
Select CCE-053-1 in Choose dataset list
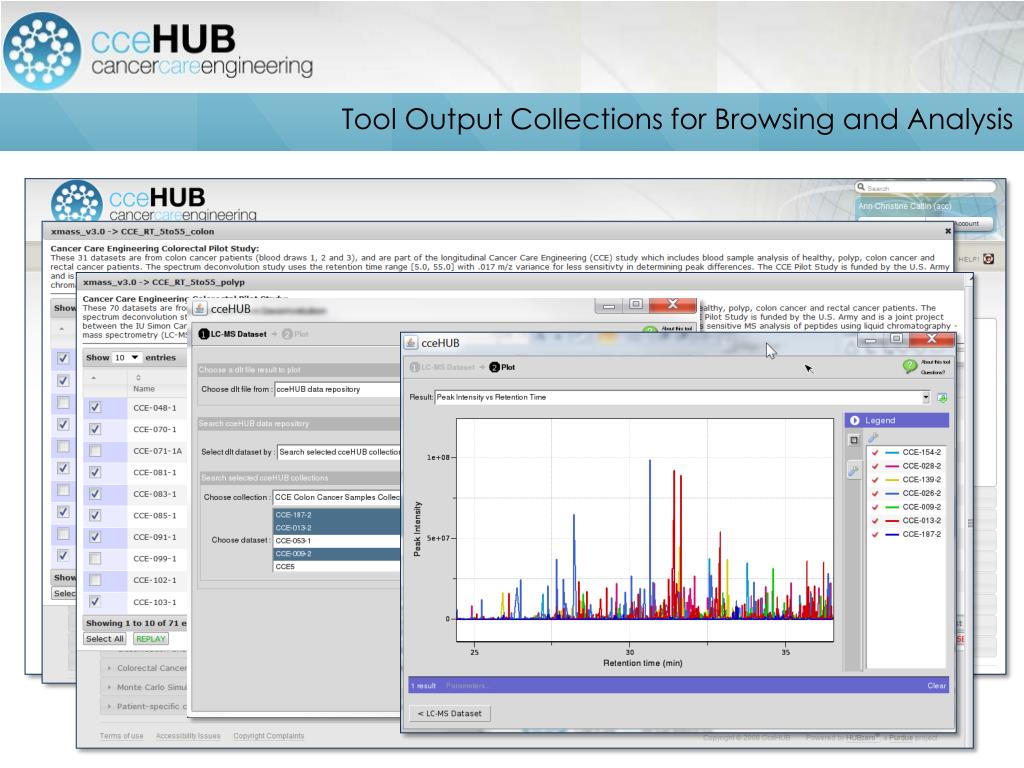pyautogui.click(x=336, y=541)
